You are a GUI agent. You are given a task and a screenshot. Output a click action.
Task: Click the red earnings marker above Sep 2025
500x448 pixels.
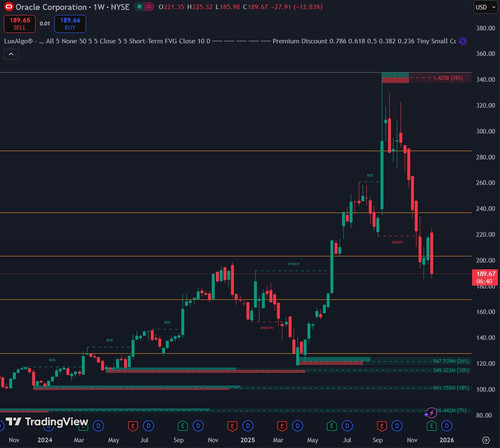click(381, 426)
